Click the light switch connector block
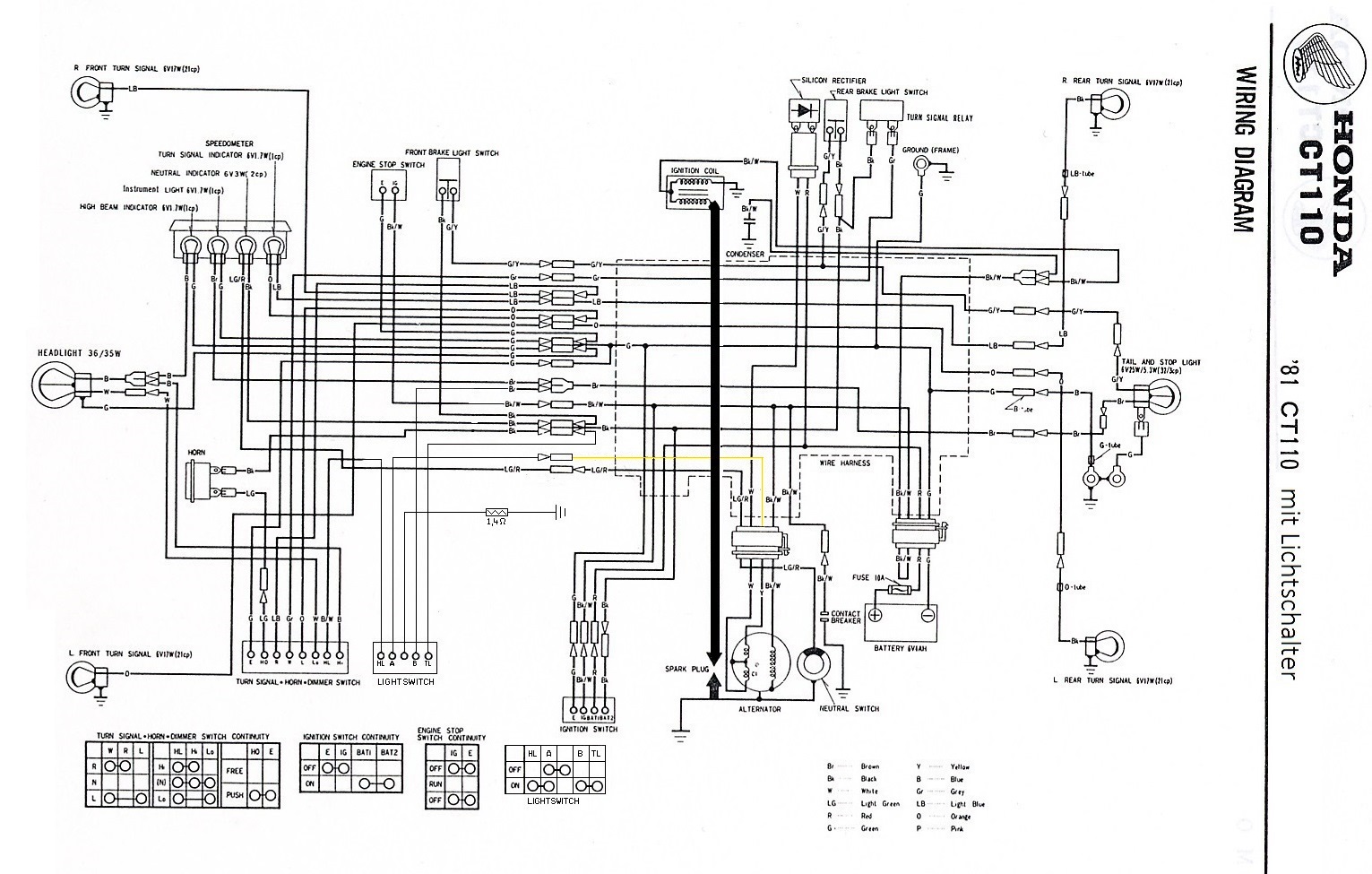This screenshot has width=1372, height=874. pos(404,655)
